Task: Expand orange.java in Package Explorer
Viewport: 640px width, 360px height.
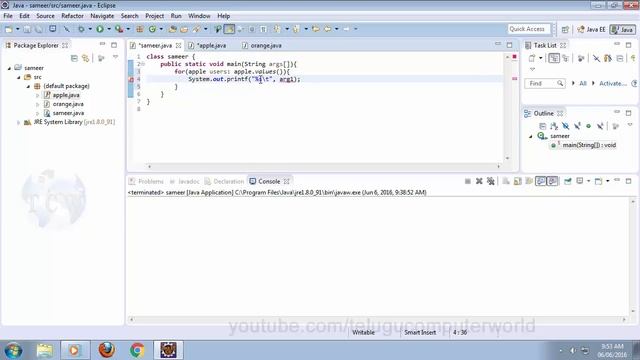Action: (x=38, y=104)
